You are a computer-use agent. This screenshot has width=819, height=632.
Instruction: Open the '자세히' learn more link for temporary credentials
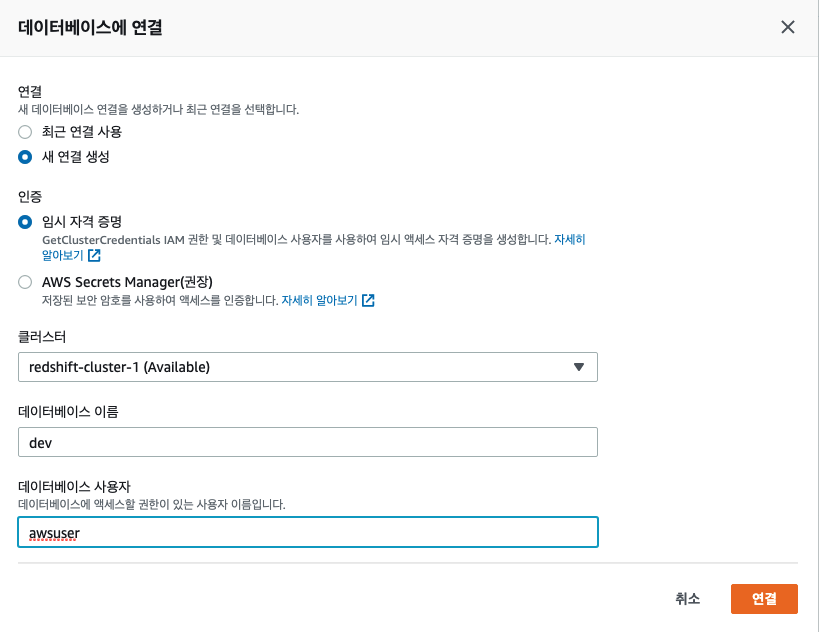[569, 240]
